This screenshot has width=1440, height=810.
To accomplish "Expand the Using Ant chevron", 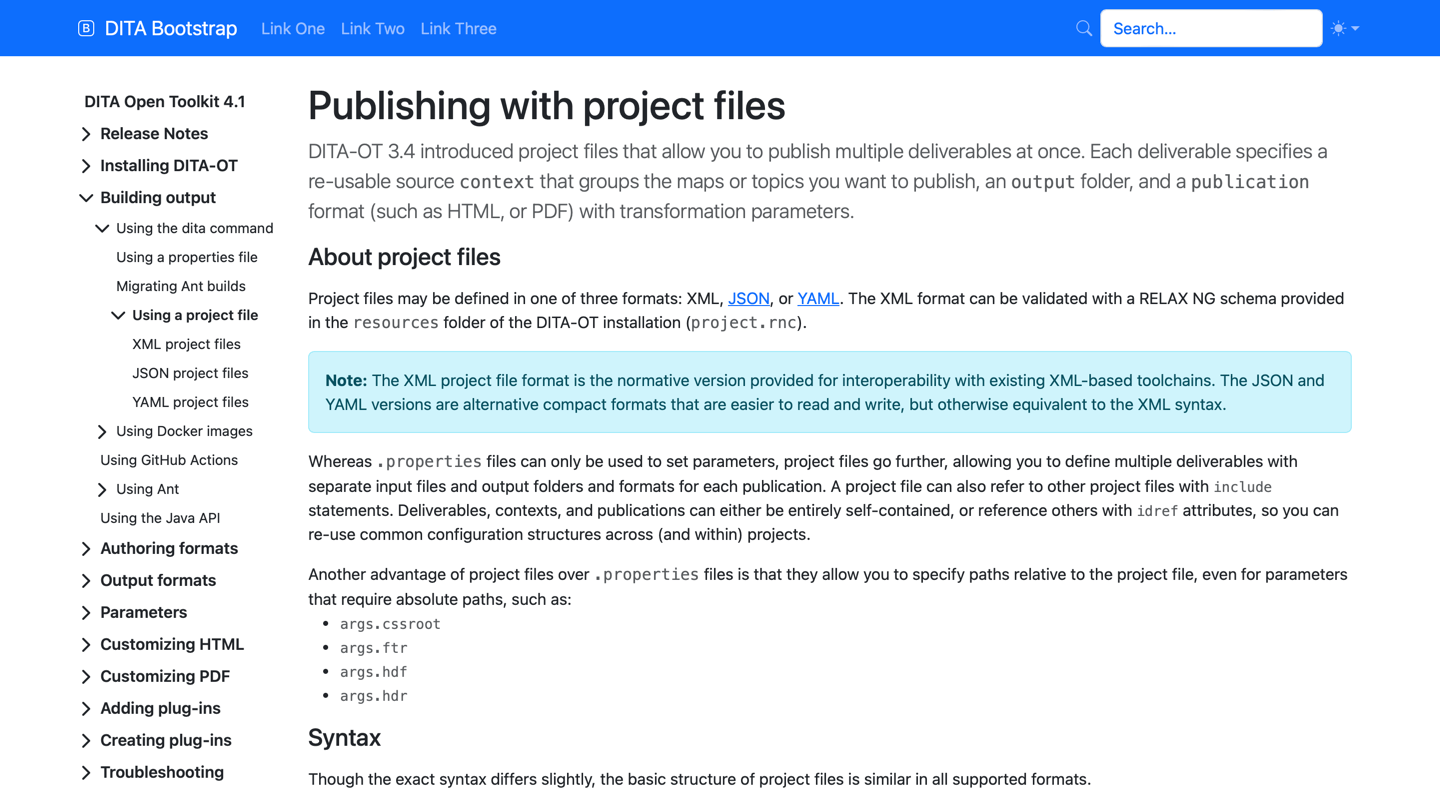I will pyautogui.click(x=102, y=490).
